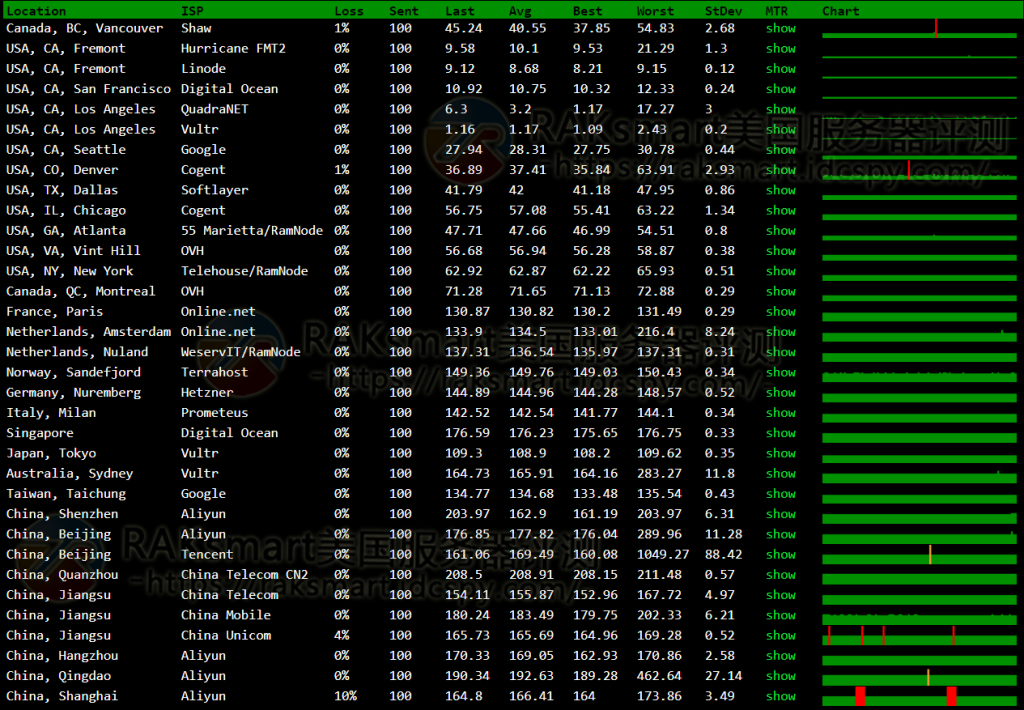
Task: Open MTR show link for Vancouver Shaw
Action: click(780, 28)
